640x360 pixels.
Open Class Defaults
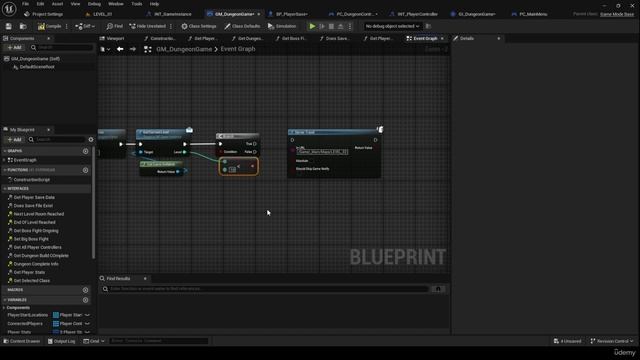242,26
